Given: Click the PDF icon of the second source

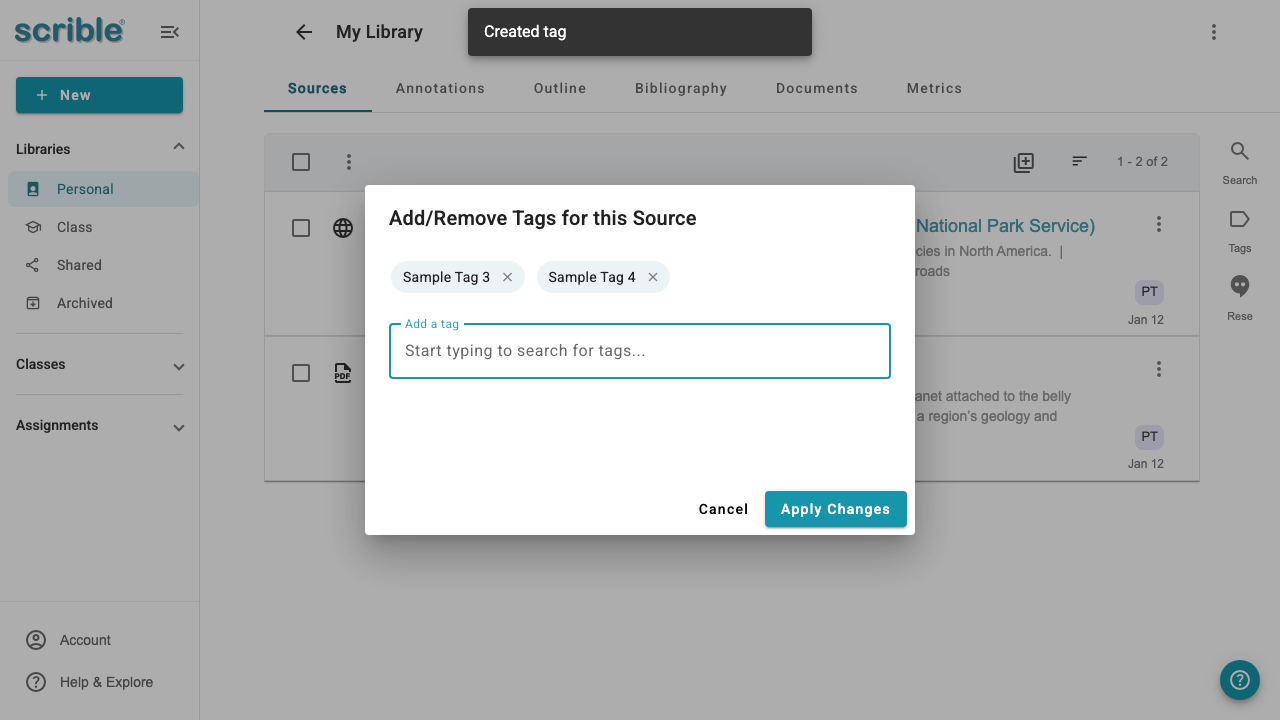Looking at the screenshot, I should 343,373.
